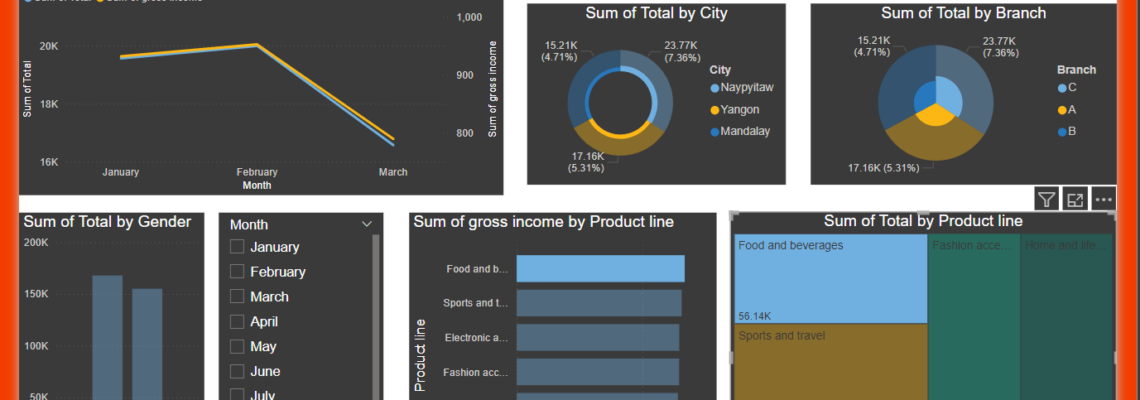
Task: Select the Sports and travel treemap tile
Action: point(831,361)
